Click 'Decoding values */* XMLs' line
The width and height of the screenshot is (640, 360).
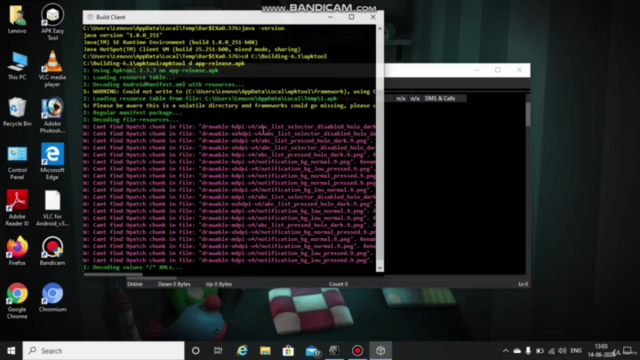click(x=133, y=267)
